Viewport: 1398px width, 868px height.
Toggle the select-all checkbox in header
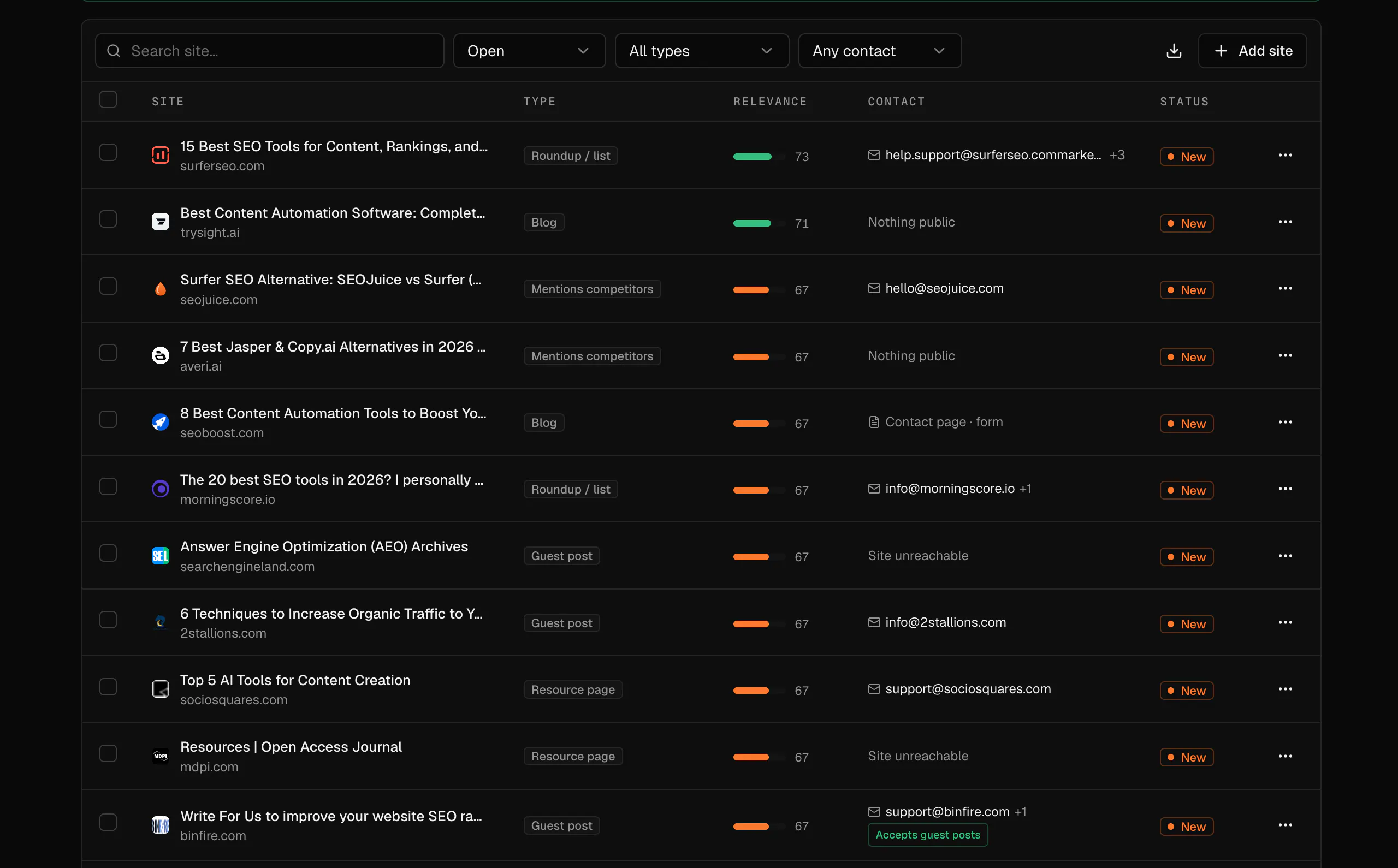108,100
